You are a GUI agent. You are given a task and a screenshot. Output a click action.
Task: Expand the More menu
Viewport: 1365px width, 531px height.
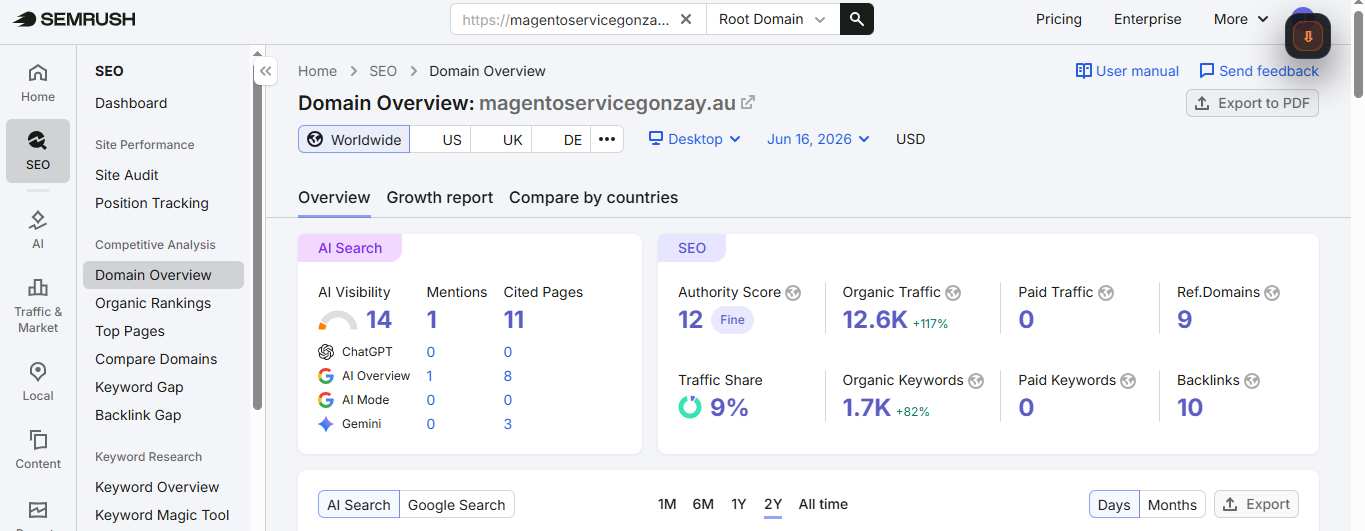[1241, 19]
